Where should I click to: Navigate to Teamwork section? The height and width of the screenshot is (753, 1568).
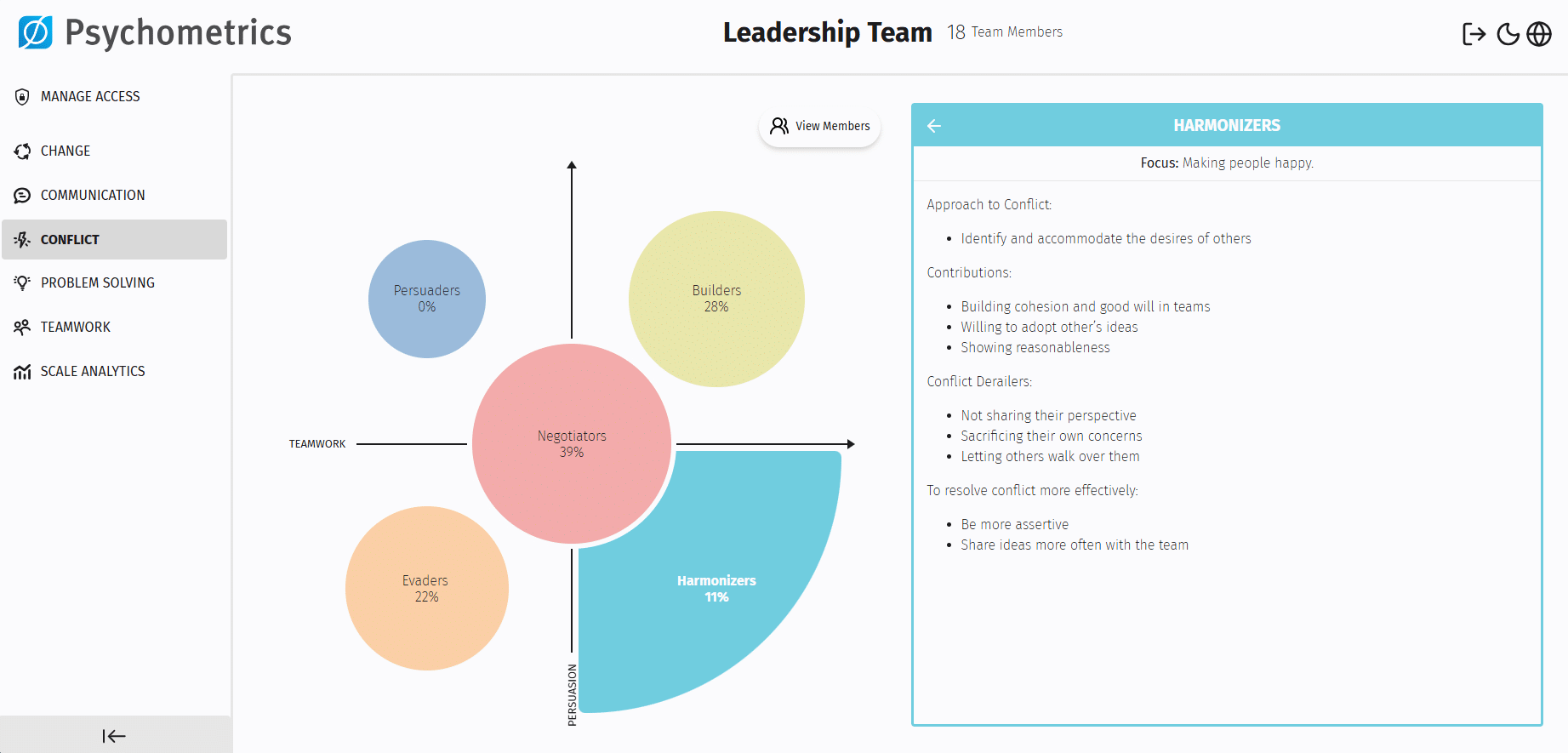[x=75, y=328]
